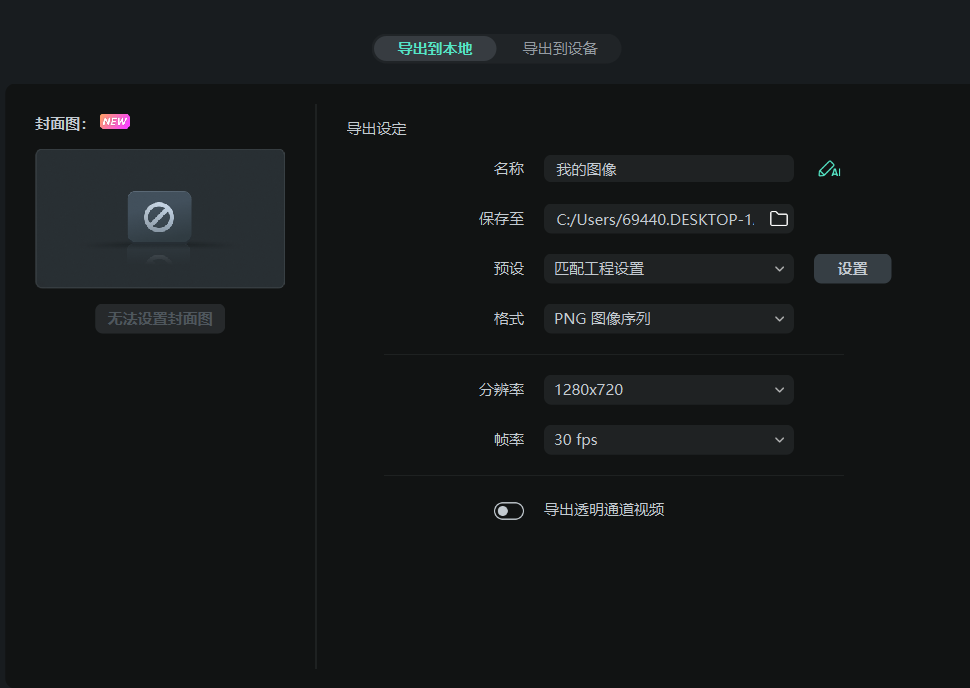The image size is (970, 688).
Task: Click the prohibited-sign cover placeholder icon
Action: click(160, 215)
